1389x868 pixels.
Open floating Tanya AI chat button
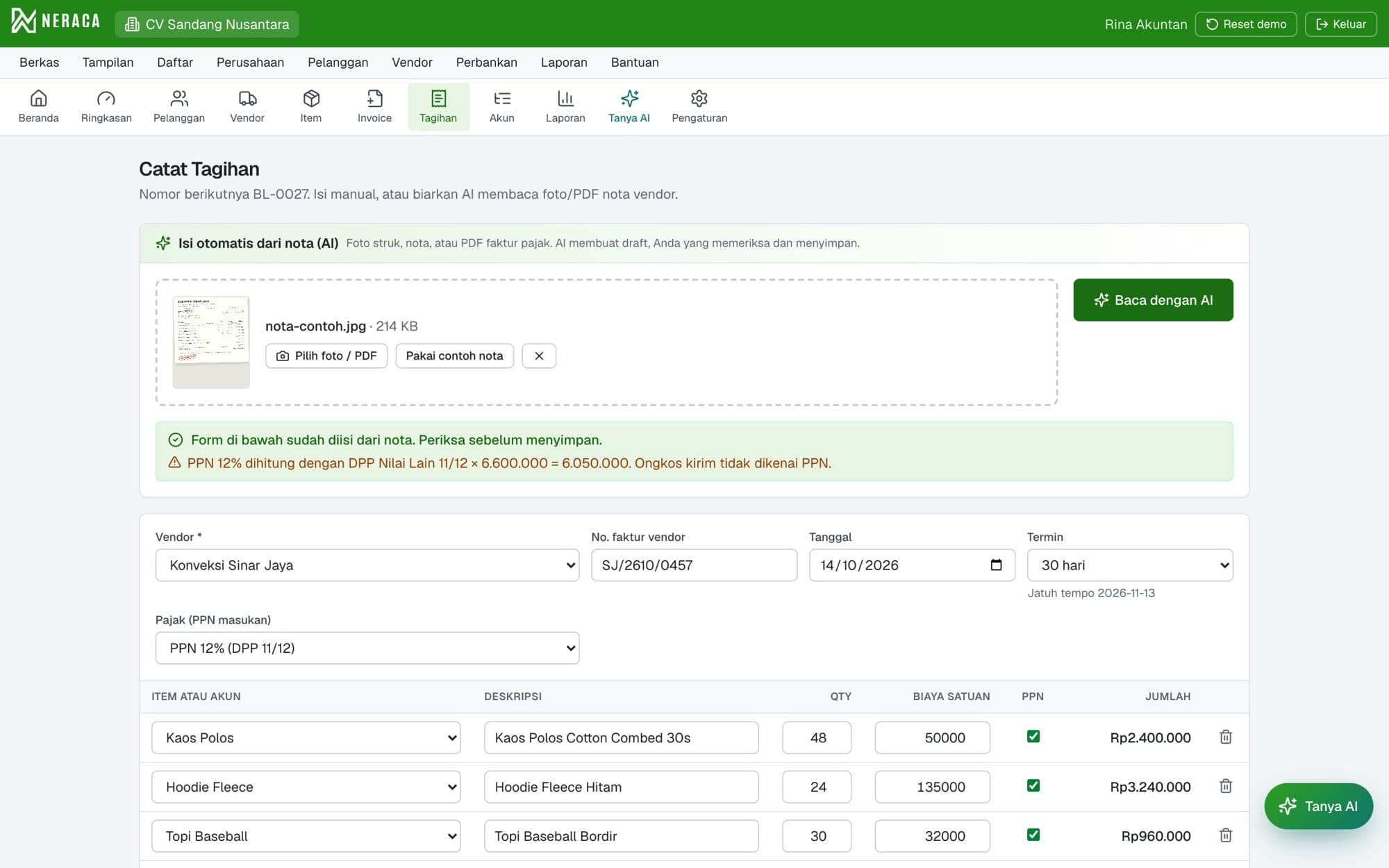(1318, 806)
